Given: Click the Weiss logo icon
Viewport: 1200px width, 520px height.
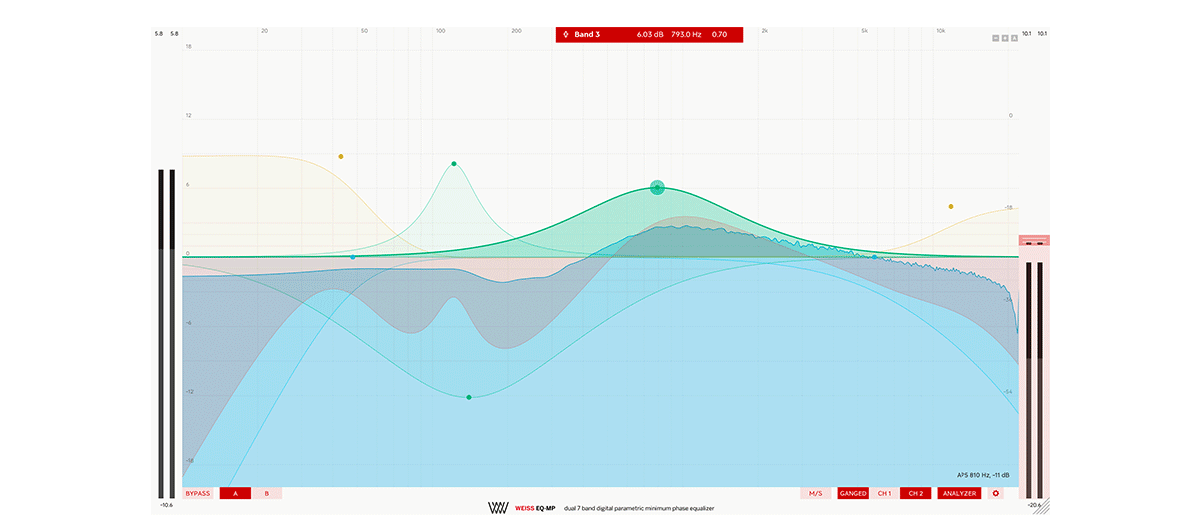Looking at the screenshot, I should (x=498, y=508).
